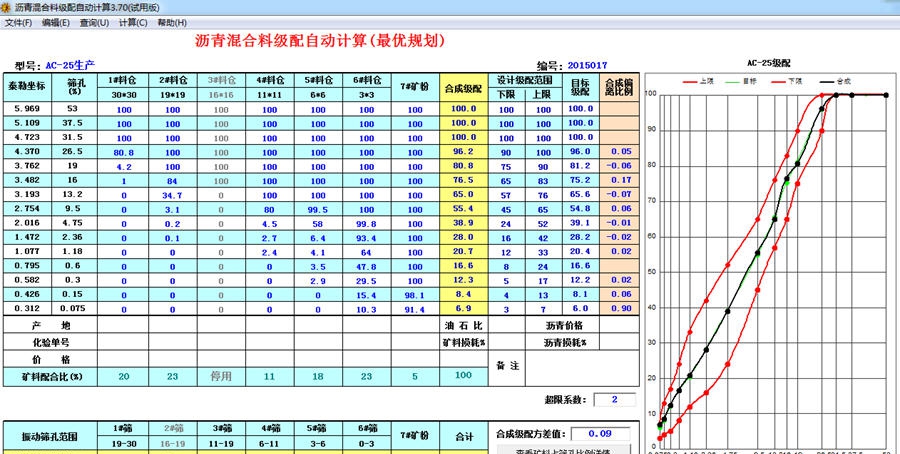Click the 2#料仓 column header
Screen dimensions: 900x454
click(173, 80)
